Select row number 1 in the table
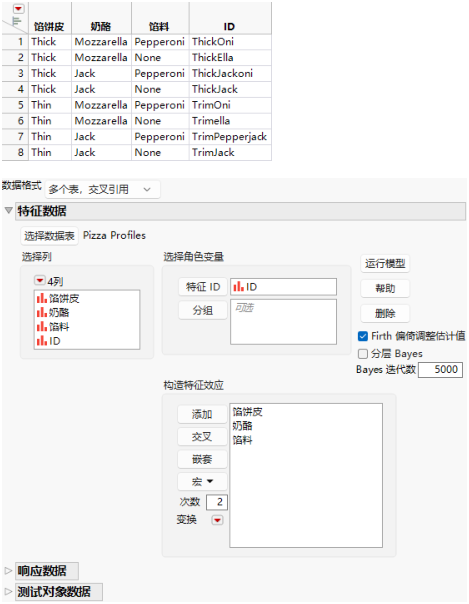This screenshot has width=469, height=604. [x=15, y=42]
